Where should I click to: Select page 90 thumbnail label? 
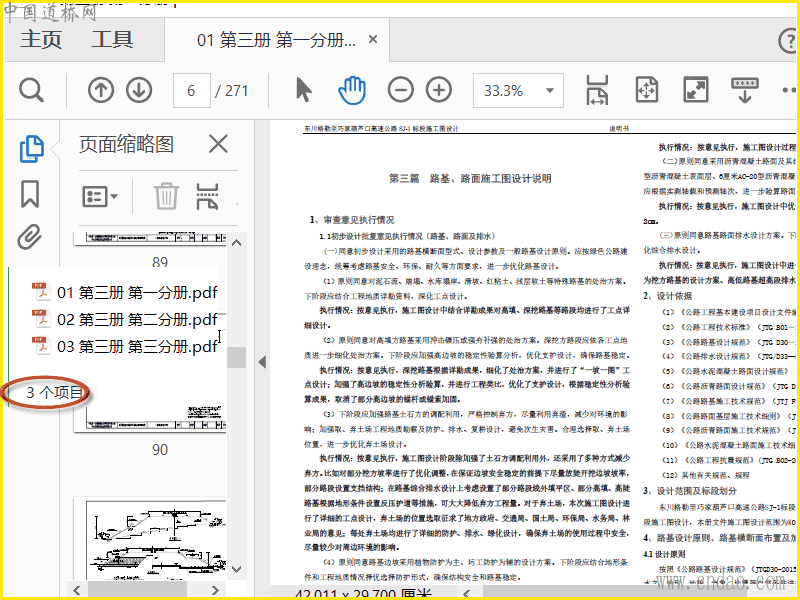pos(160,449)
